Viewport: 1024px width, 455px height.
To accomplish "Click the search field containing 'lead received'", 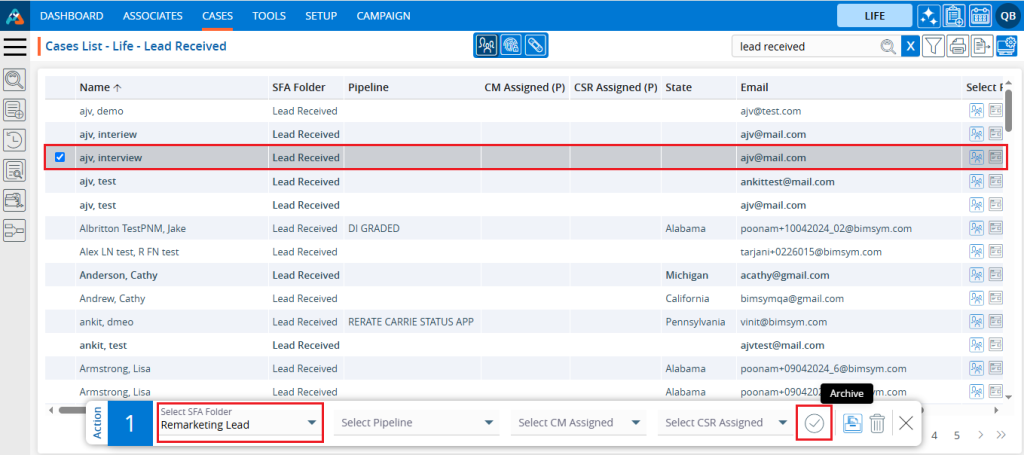I will click(805, 46).
